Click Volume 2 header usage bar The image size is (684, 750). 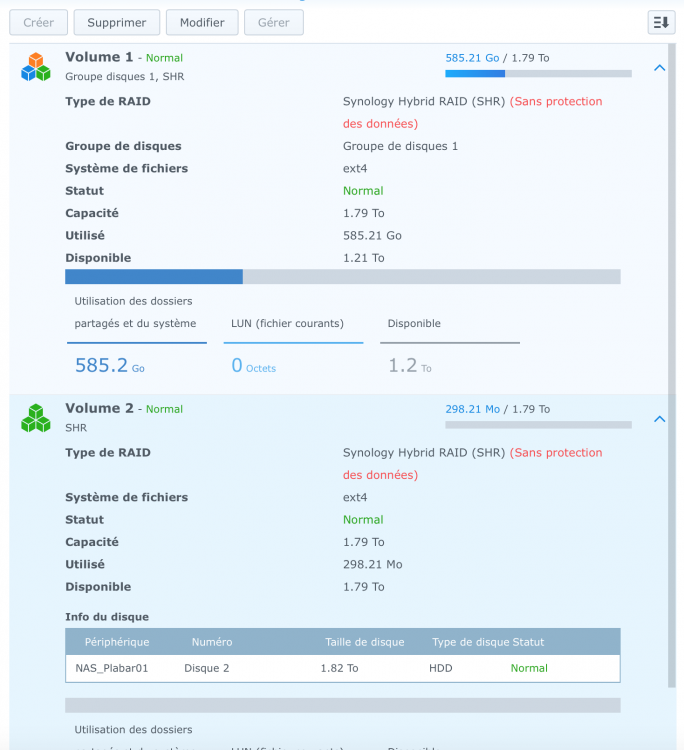click(538, 425)
